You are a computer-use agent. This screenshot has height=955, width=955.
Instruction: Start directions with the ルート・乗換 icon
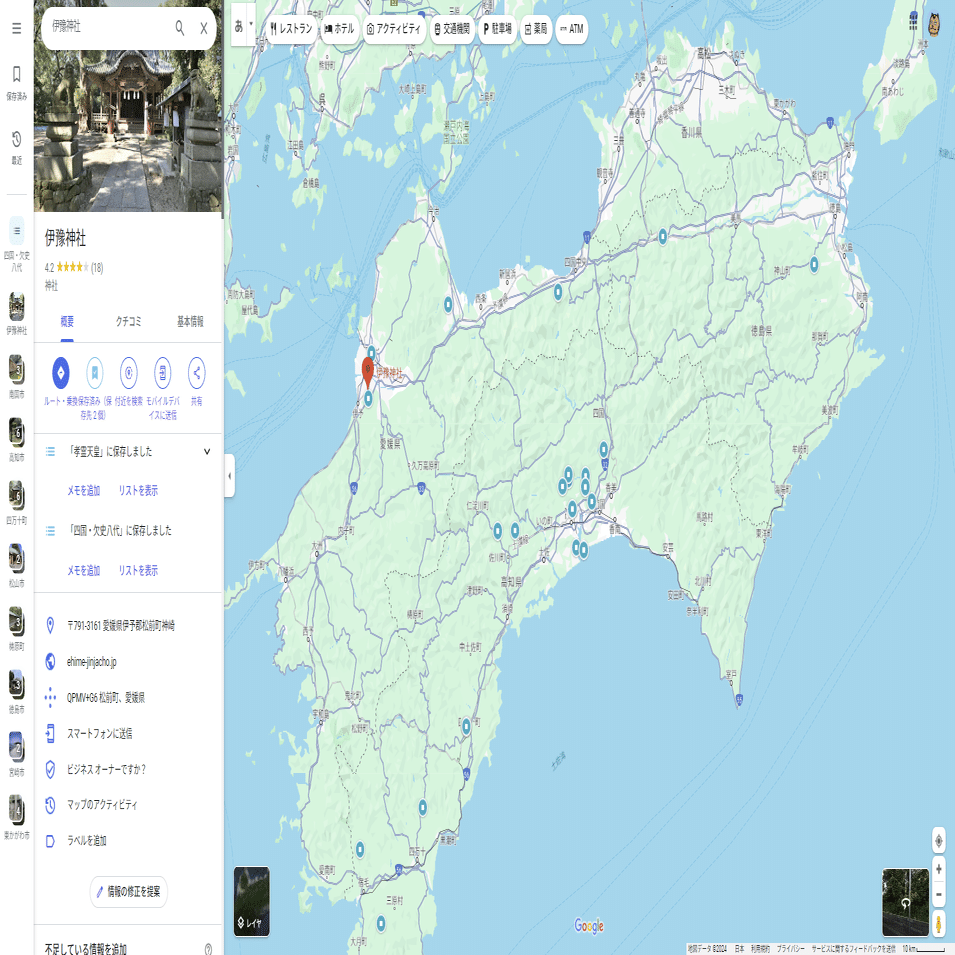pyautogui.click(x=60, y=373)
